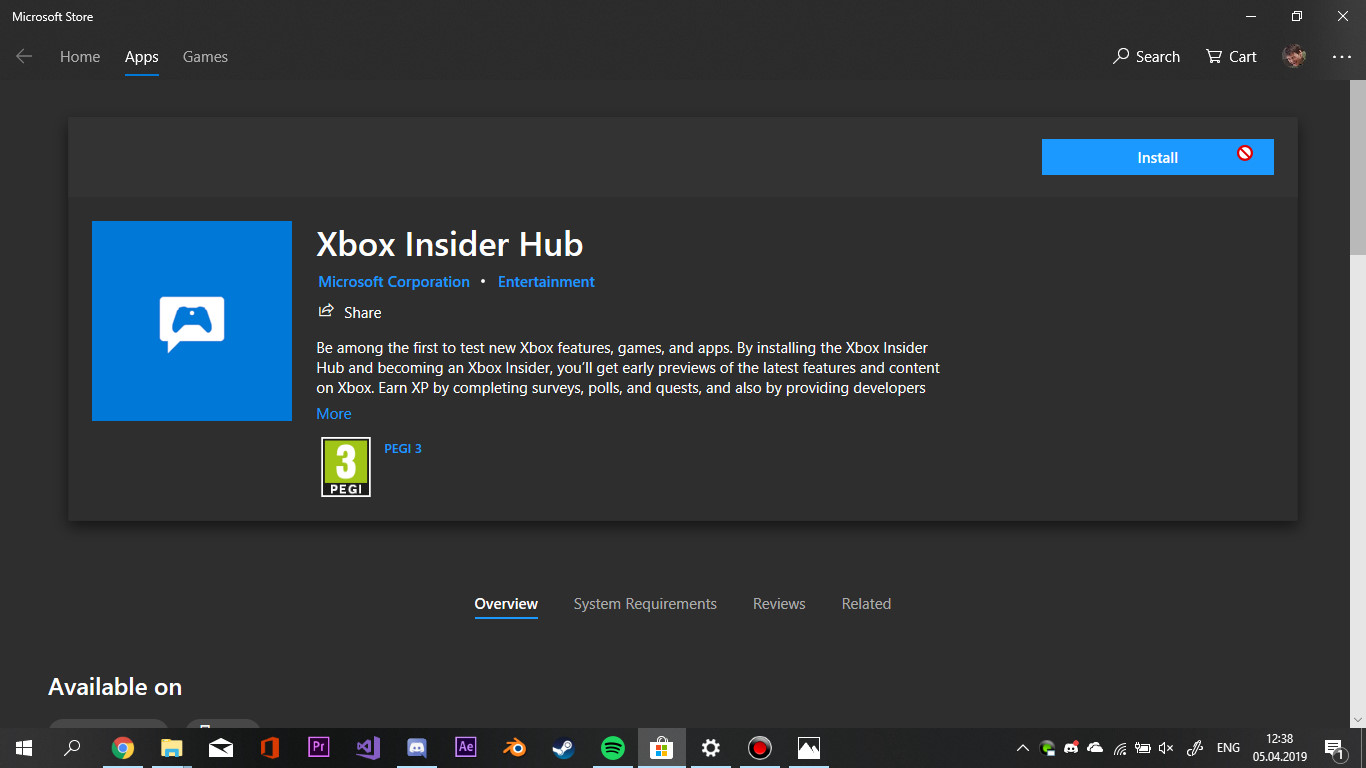Click the PEGI 3 rating badge
Viewport: 1366px width, 768px height.
pos(346,467)
